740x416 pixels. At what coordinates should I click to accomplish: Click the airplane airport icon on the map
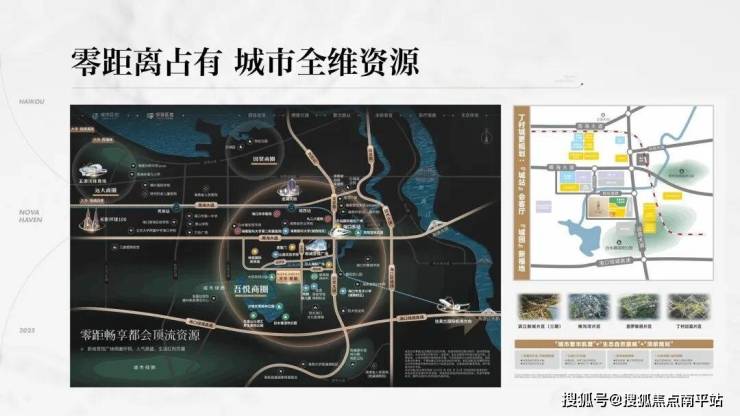[455, 305]
